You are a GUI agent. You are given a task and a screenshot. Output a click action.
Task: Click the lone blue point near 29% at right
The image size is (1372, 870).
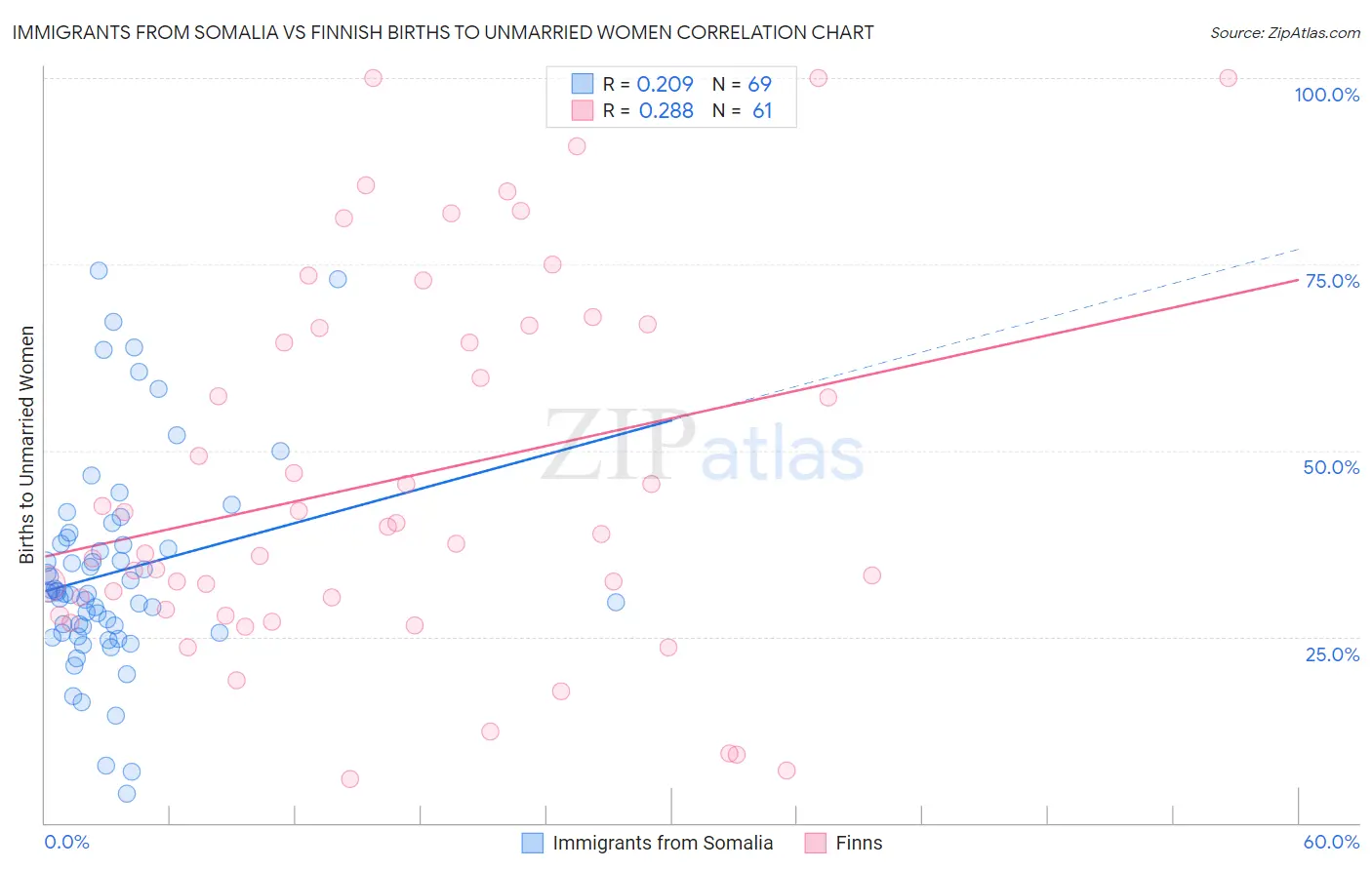point(616,602)
